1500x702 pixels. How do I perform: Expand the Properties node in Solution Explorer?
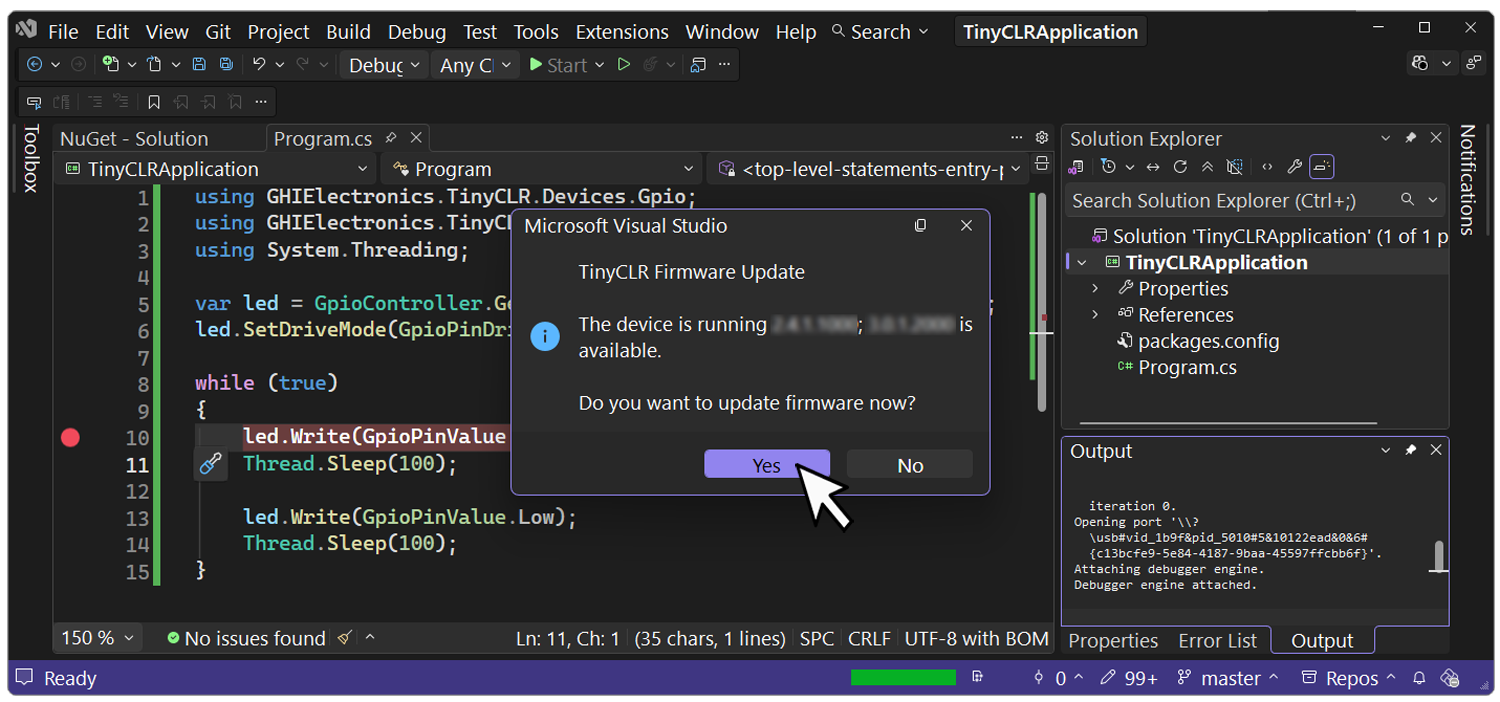[1095, 288]
